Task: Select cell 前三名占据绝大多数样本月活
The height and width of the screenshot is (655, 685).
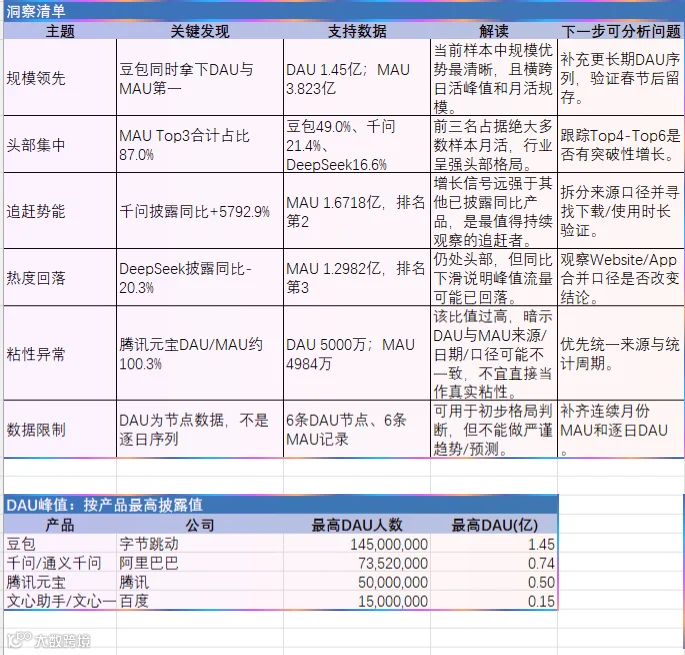Action: click(x=494, y=144)
